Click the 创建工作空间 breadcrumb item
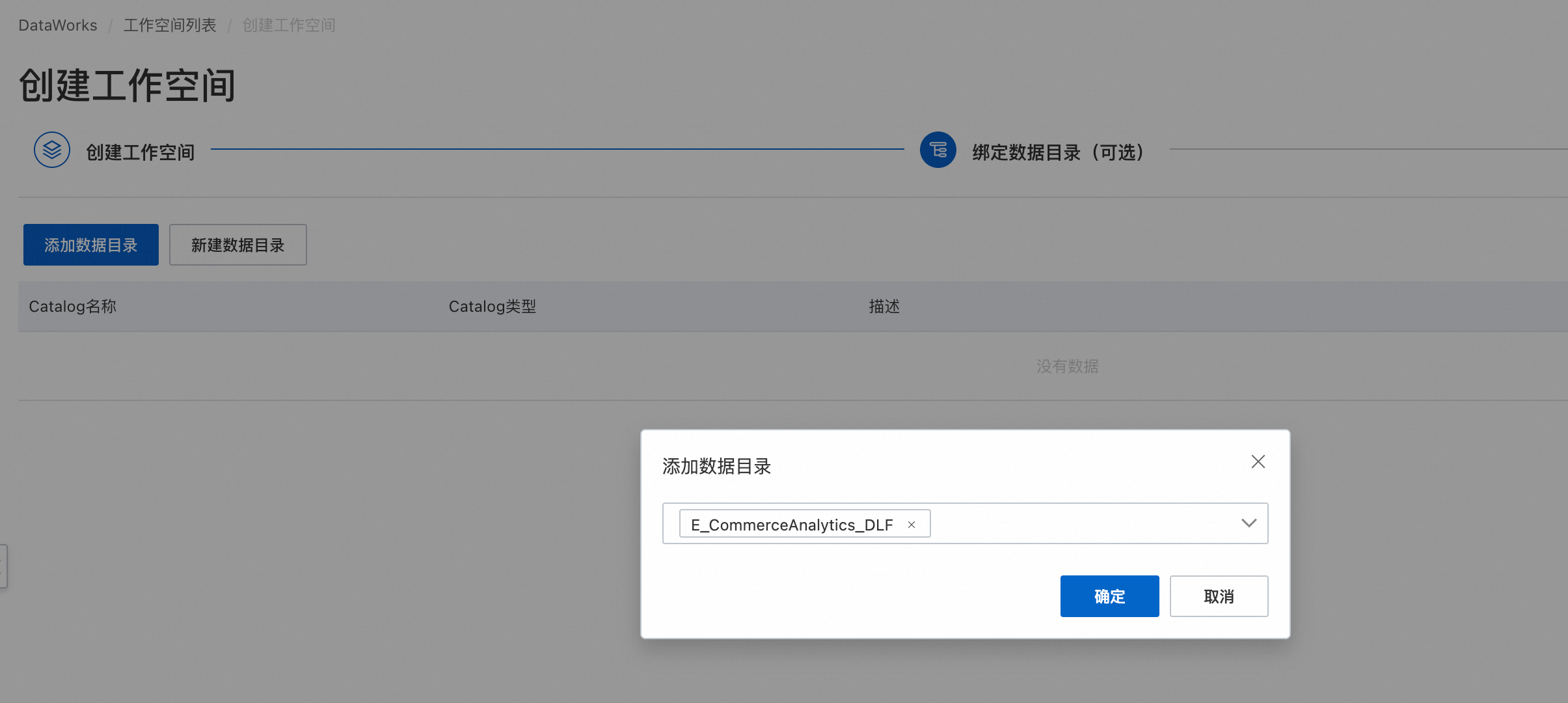This screenshot has width=1568, height=703. coord(289,25)
